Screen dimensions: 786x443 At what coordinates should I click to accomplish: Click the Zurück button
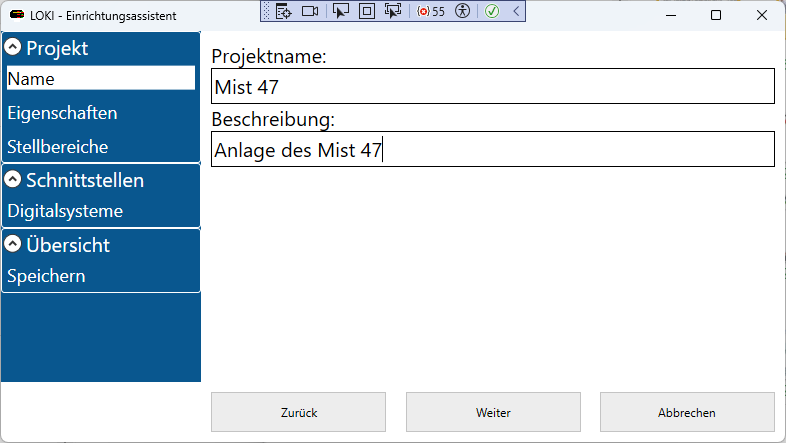(298, 412)
